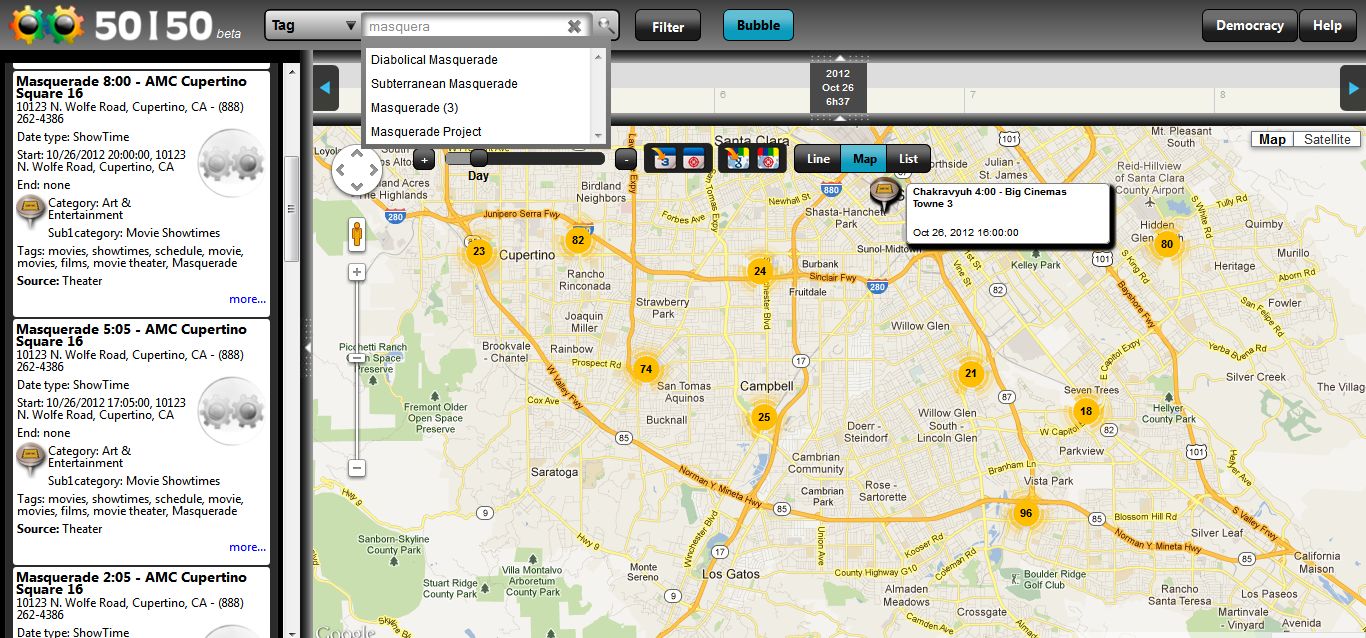Open the Democracy menu button
This screenshot has width=1366, height=638.
tap(1249, 26)
